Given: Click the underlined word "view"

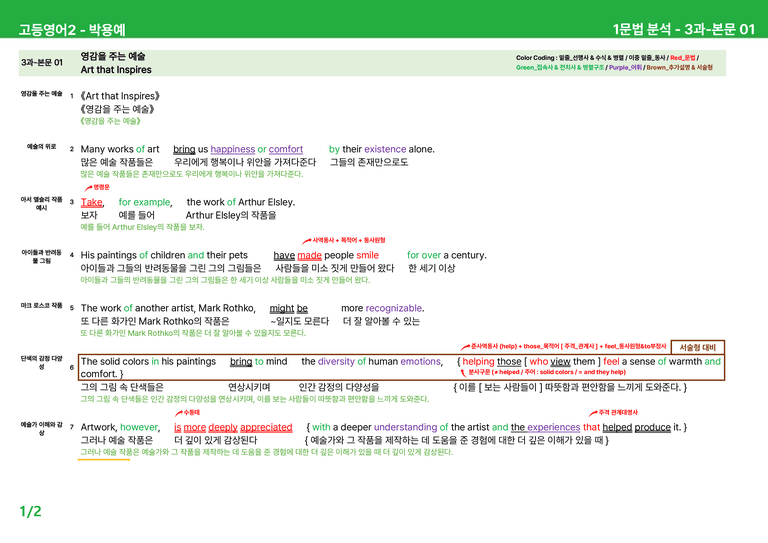Looking at the screenshot, I should 560,361.
